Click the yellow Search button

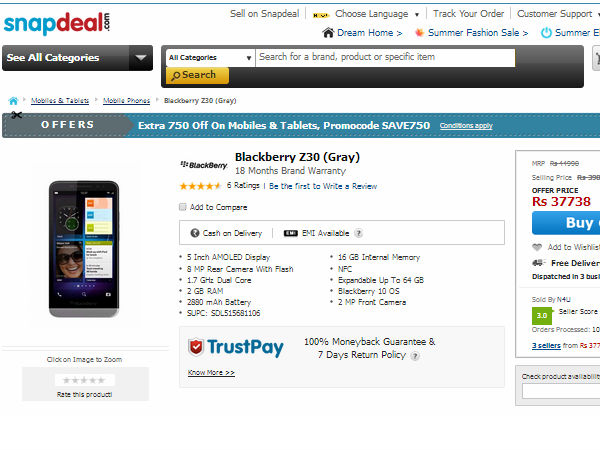click(197, 75)
